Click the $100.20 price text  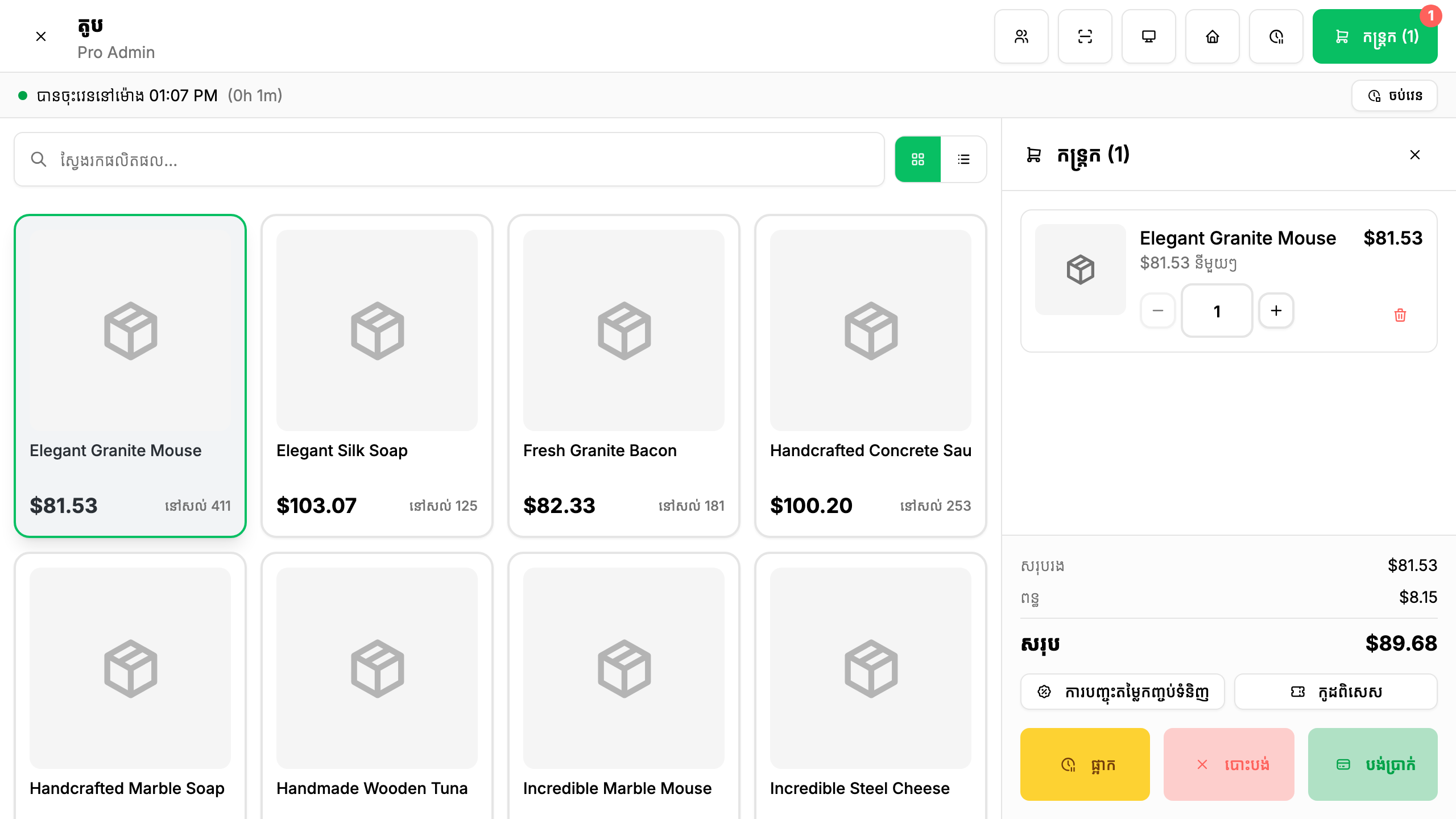(811, 506)
